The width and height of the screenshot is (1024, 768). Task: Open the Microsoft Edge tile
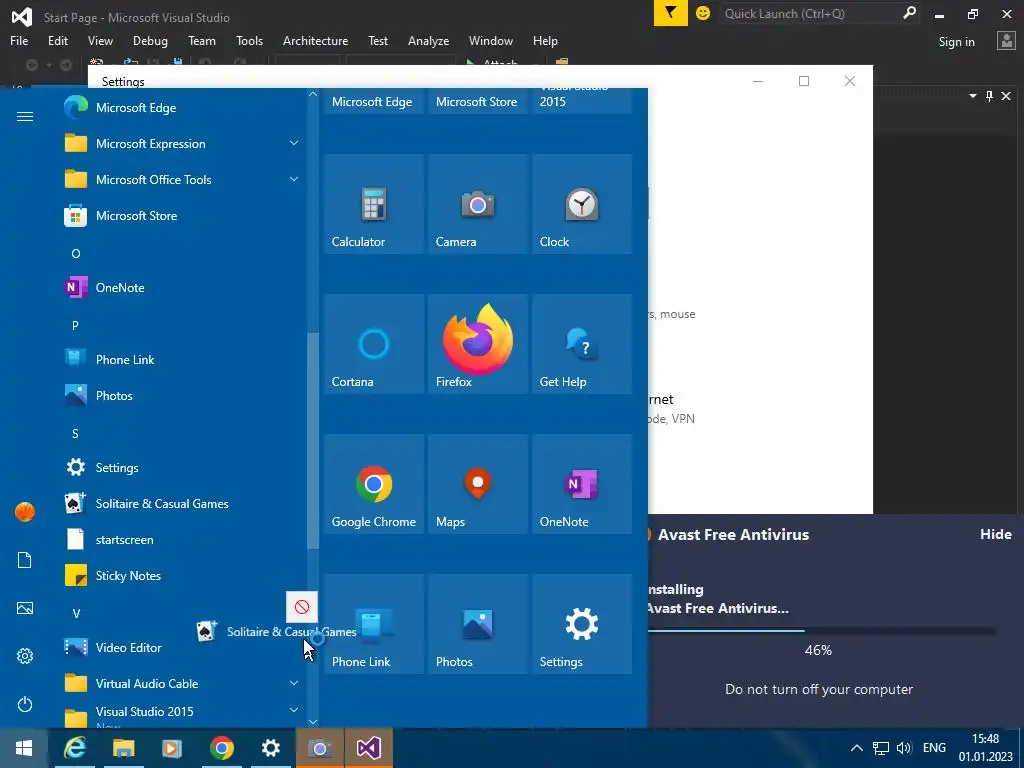[374, 101]
